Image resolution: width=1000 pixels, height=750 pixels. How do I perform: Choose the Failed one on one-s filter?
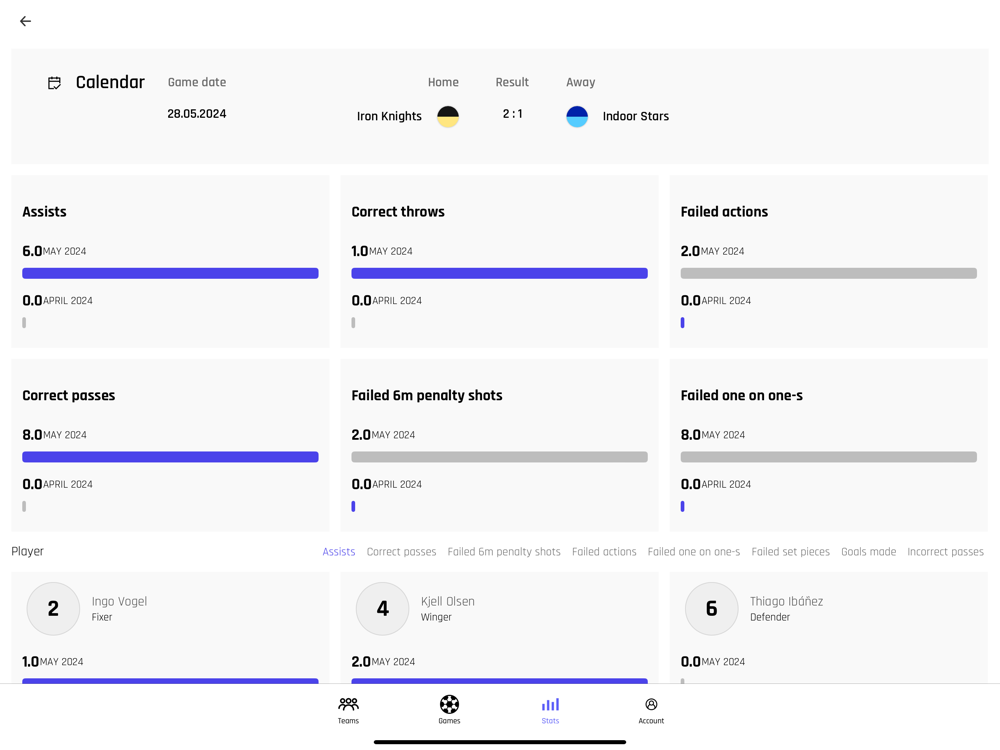click(x=694, y=552)
